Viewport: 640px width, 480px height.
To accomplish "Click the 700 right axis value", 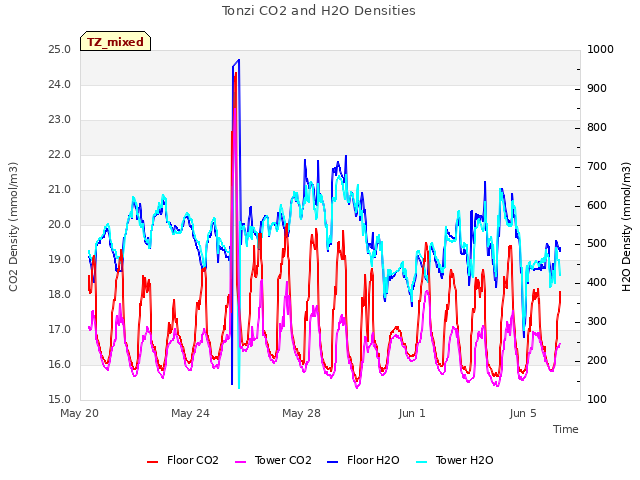I will [597, 167].
